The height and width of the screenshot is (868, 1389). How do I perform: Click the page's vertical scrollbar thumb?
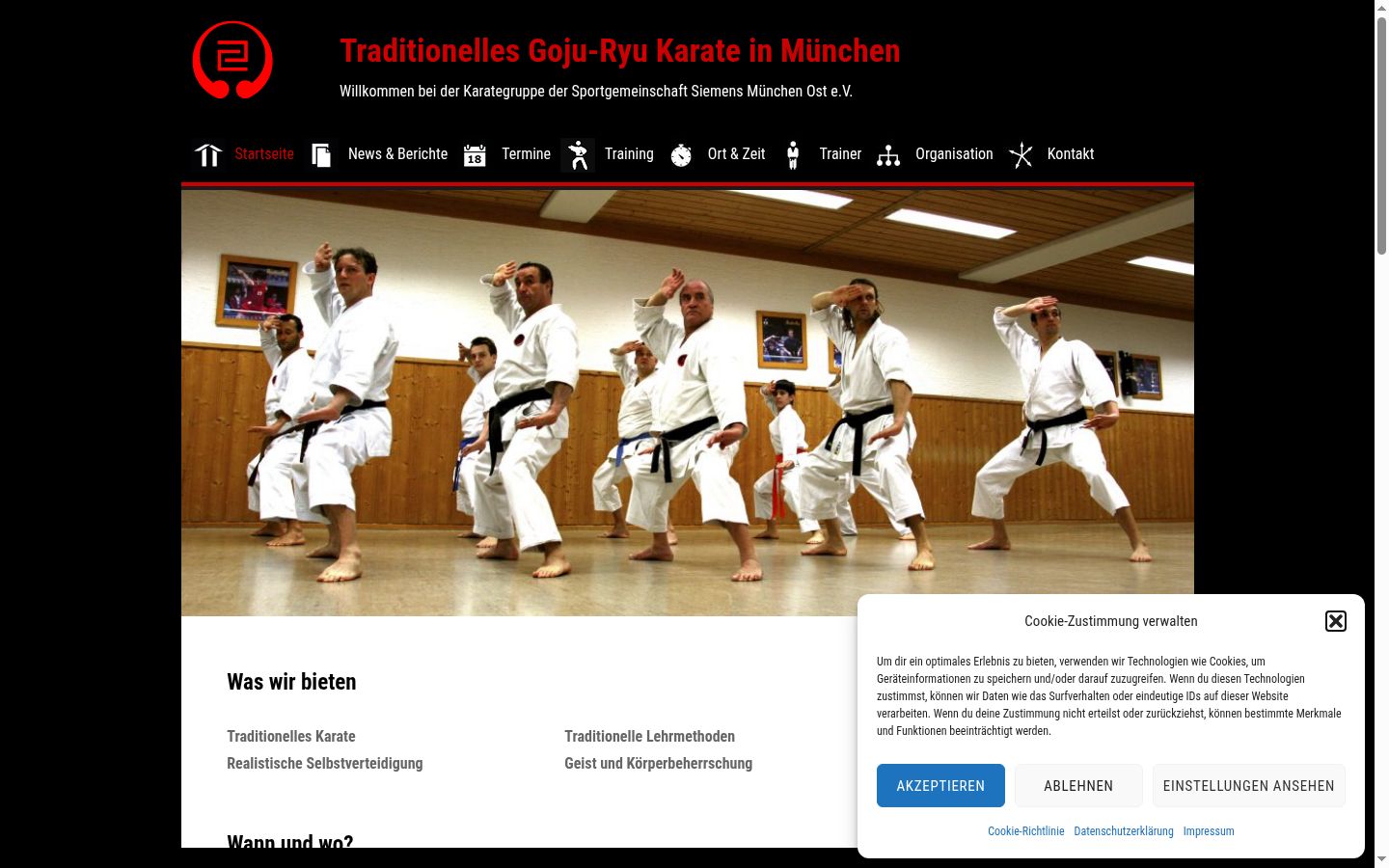click(x=1381, y=135)
